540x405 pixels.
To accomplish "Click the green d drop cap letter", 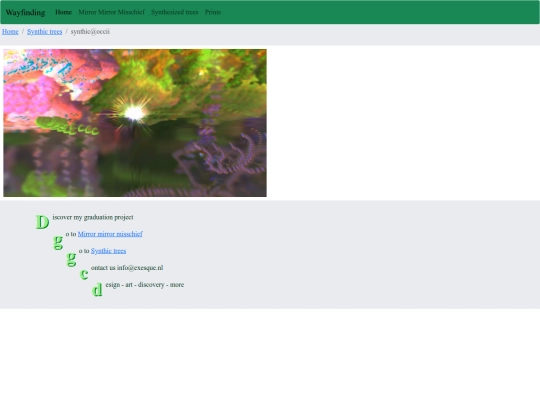I will 97,290.
